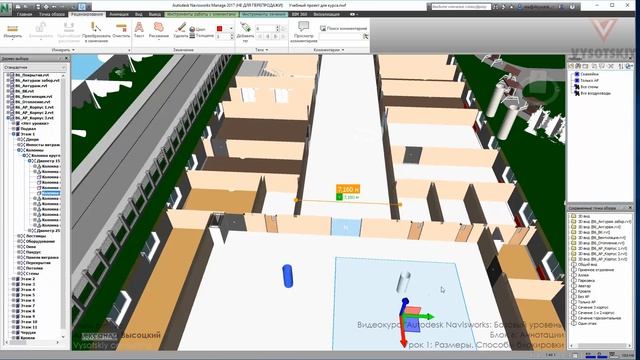Select the Все воздуховоды search set

[595, 93]
